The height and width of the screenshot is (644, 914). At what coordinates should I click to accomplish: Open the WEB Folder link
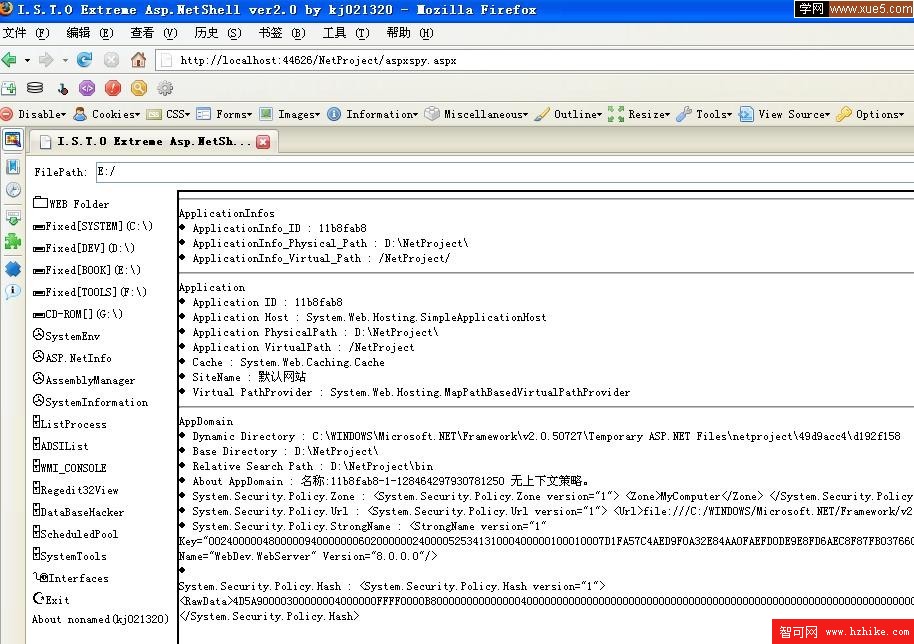click(71, 204)
